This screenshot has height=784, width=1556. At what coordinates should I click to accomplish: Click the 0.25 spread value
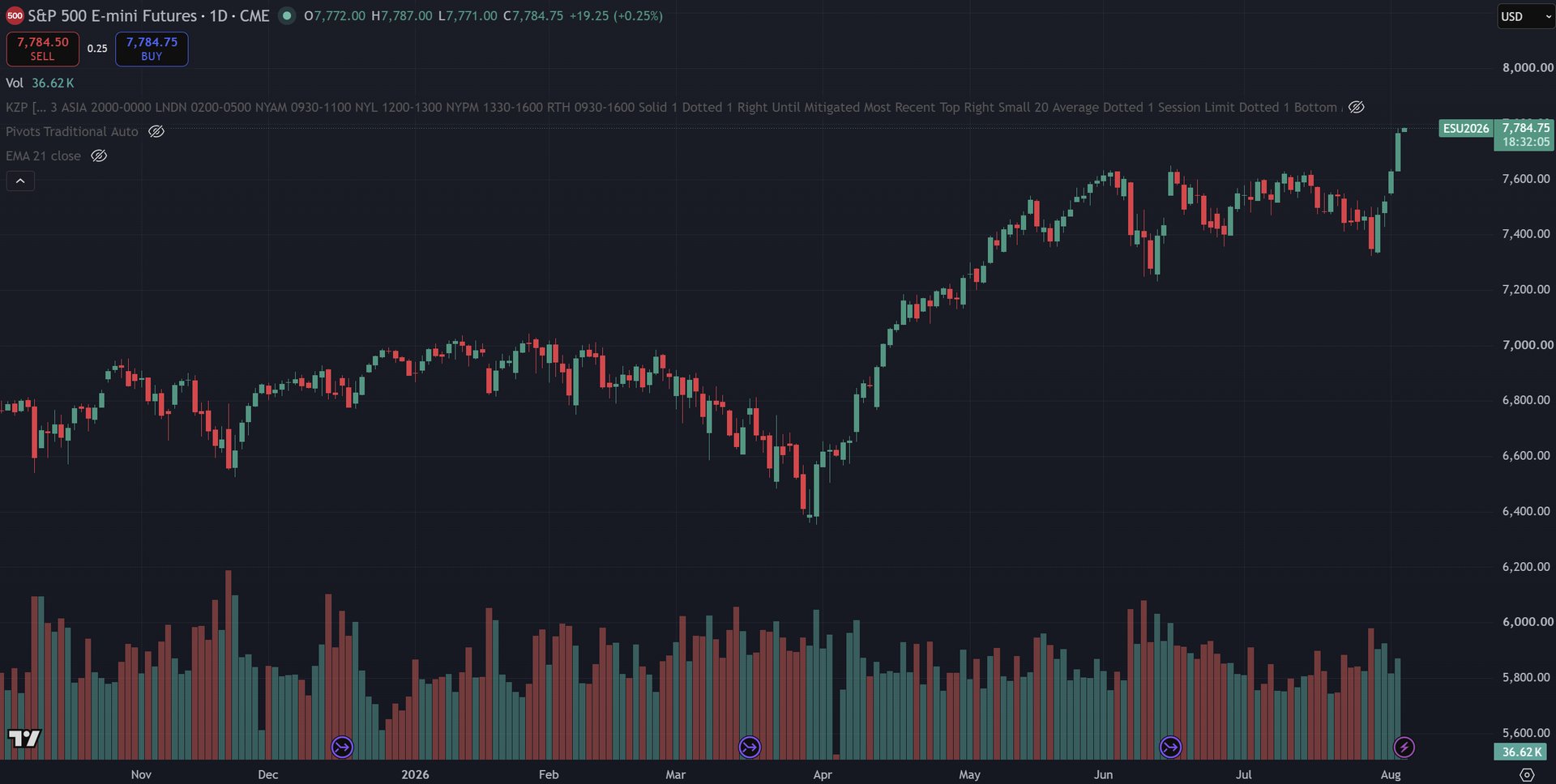tap(97, 49)
